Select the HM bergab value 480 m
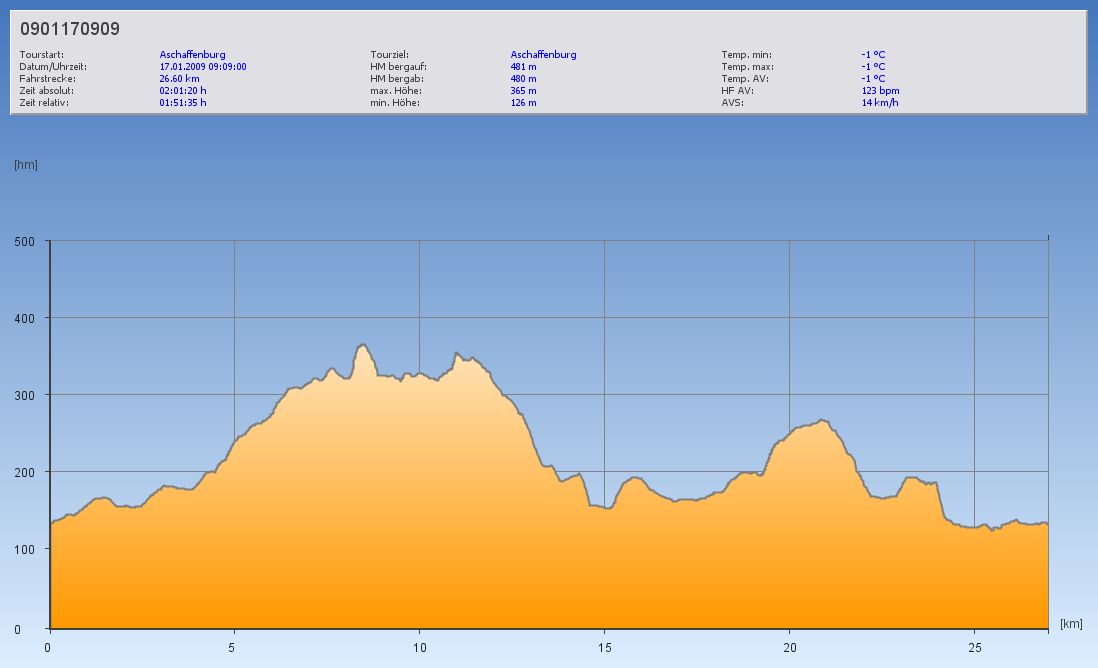The image size is (1098, 668). pos(523,79)
